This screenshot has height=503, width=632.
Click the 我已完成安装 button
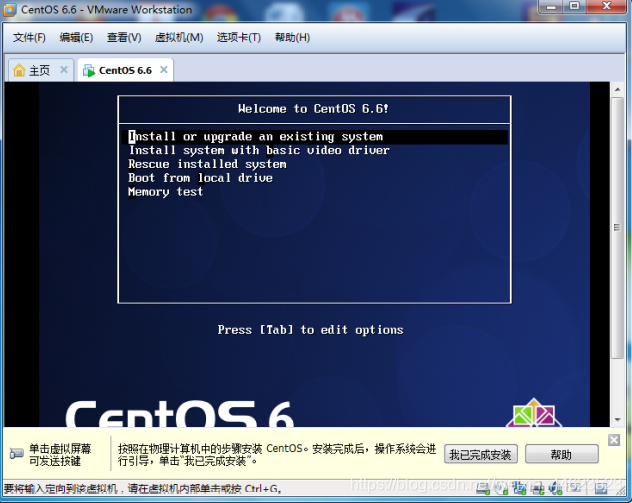pyautogui.click(x=481, y=455)
